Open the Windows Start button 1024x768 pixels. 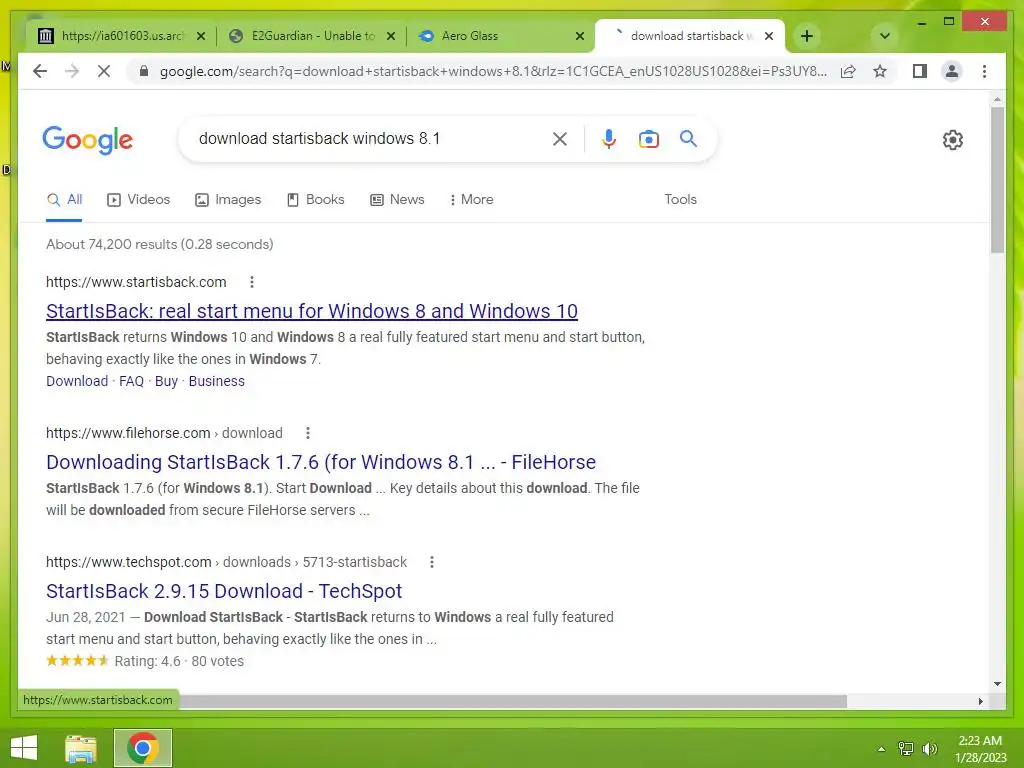[24, 748]
